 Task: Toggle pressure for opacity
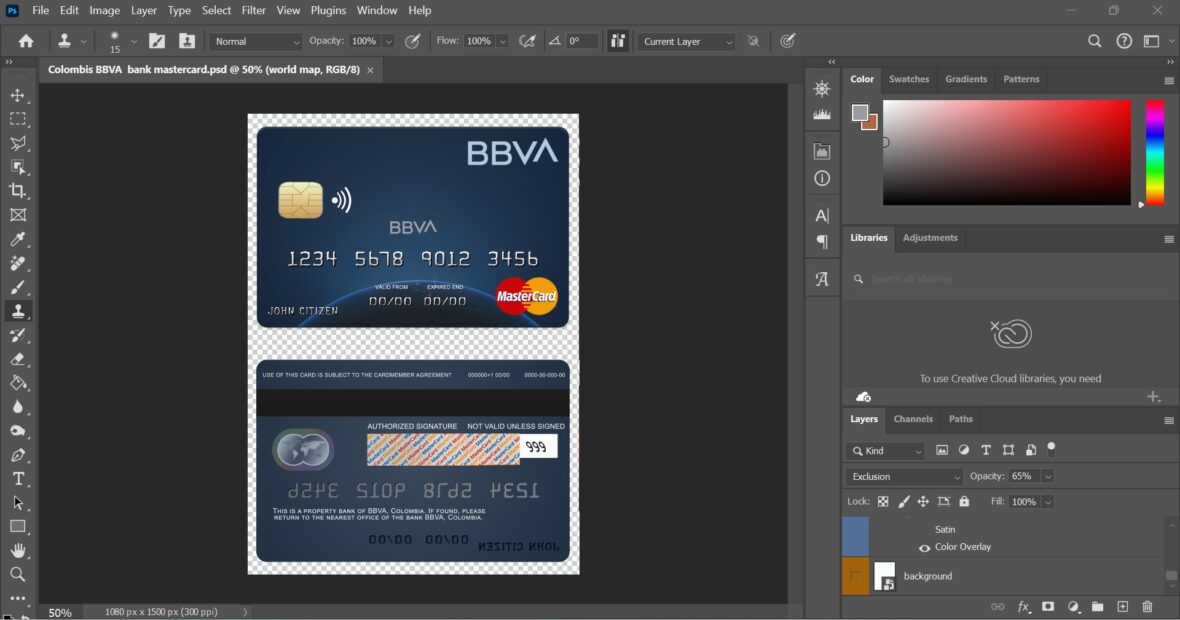(x=412, y=41)
